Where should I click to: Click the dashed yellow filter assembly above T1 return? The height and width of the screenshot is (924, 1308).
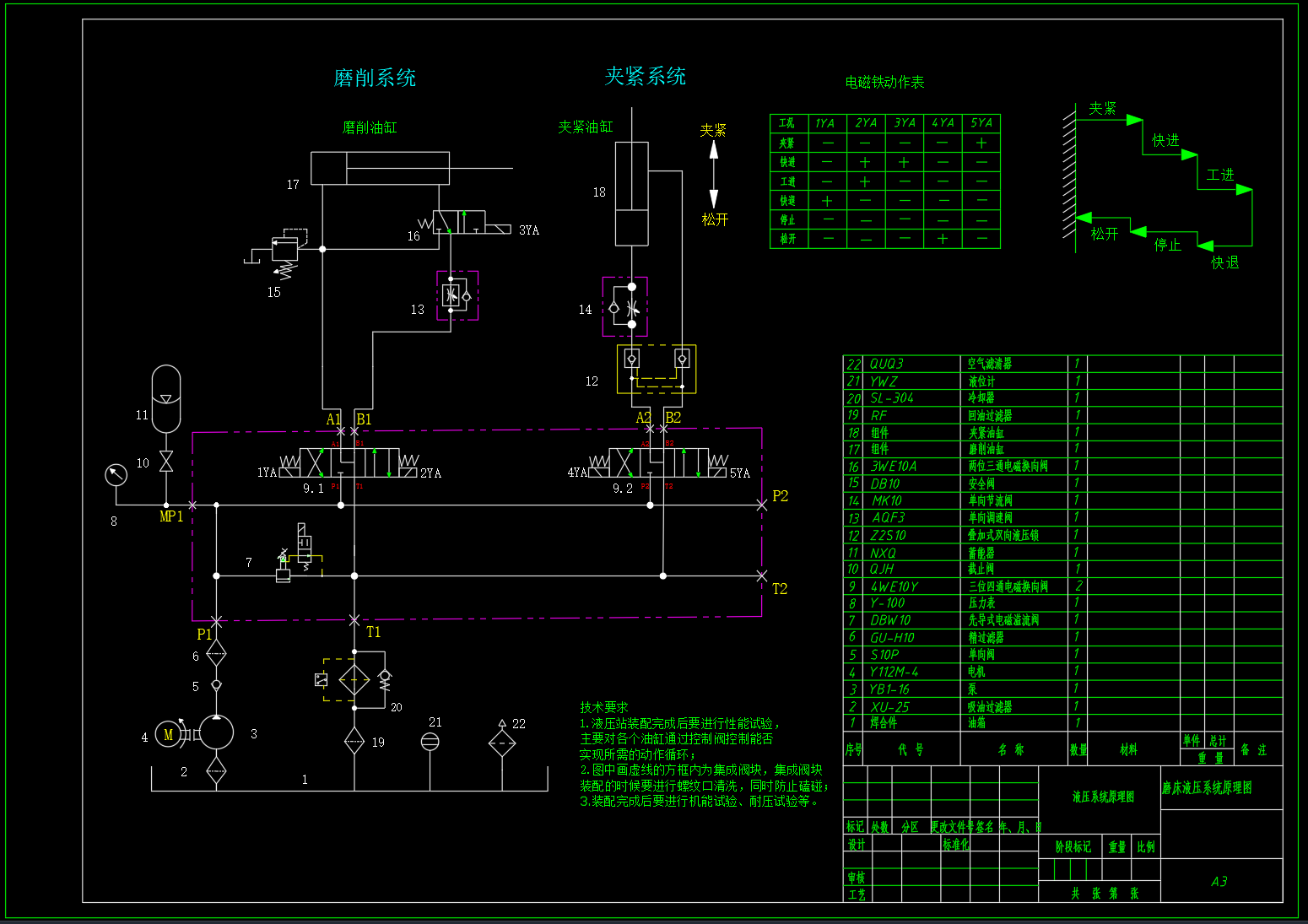[354, 679]
